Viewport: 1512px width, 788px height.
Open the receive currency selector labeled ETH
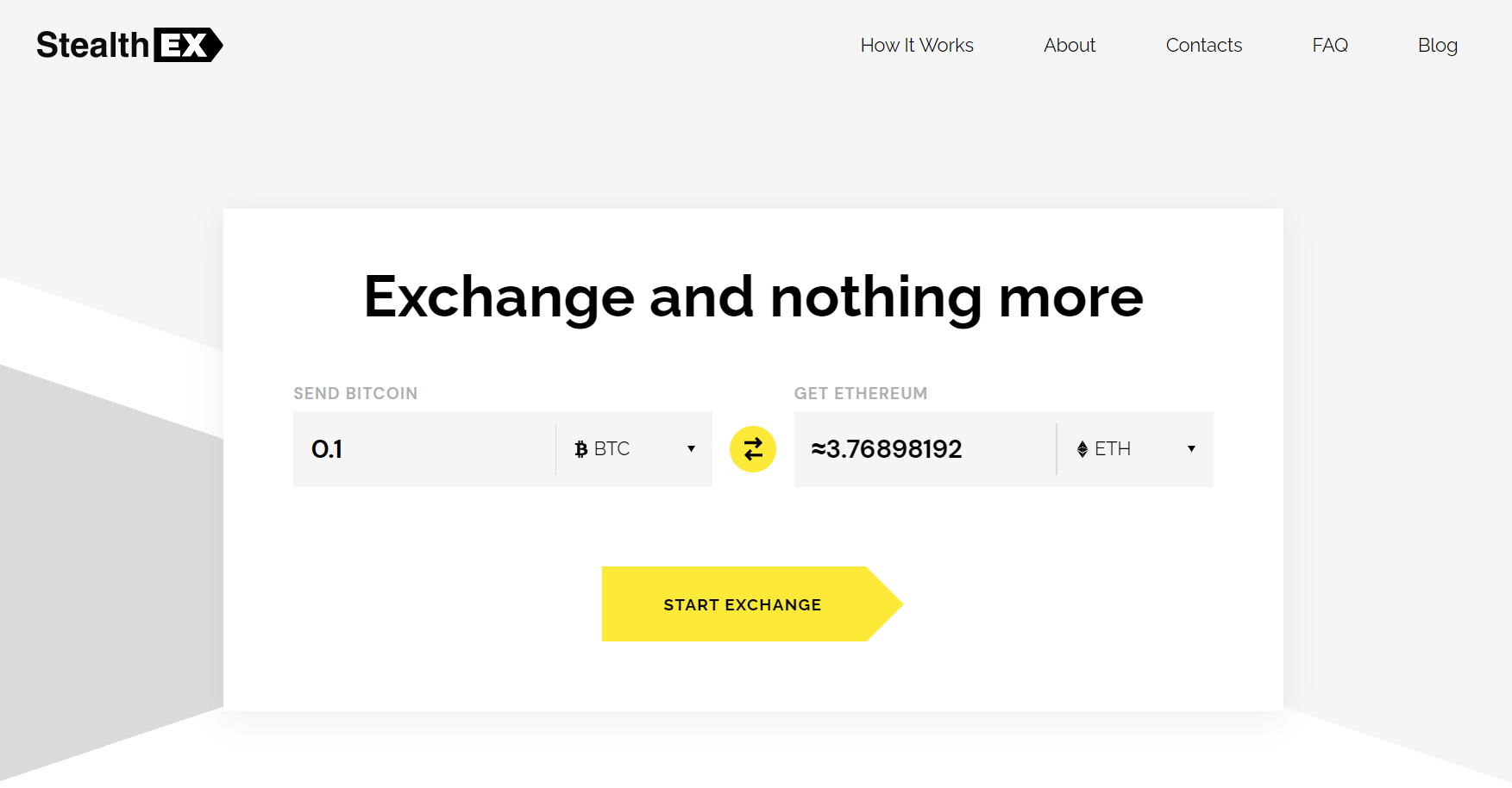coord(1113,449)
